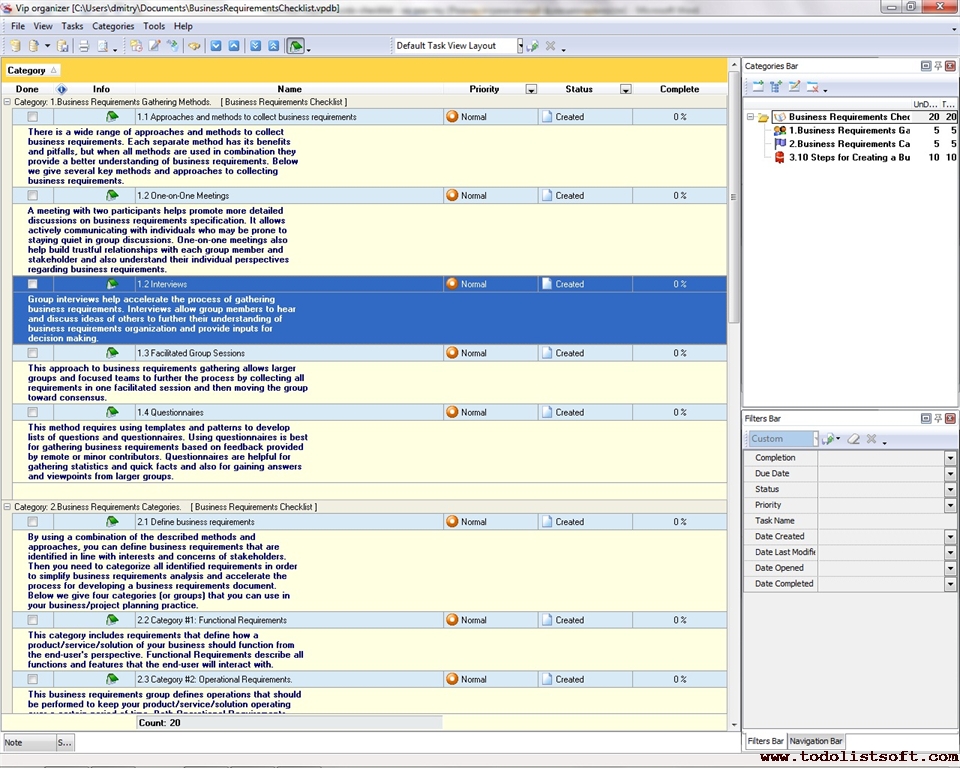Tick Done checkbox for 2.1 Define business requirements
Image resolution: width=960 pixels, height=768 pixels.
33,522
